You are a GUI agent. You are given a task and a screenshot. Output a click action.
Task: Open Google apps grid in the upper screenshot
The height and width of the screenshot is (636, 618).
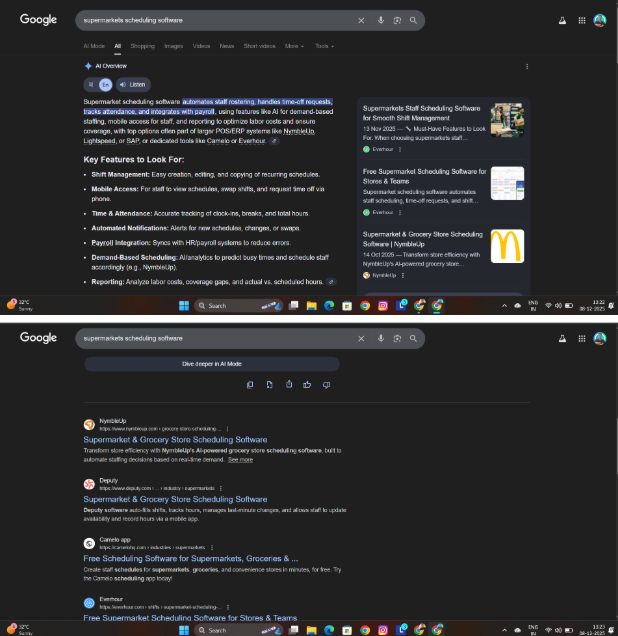582,20
